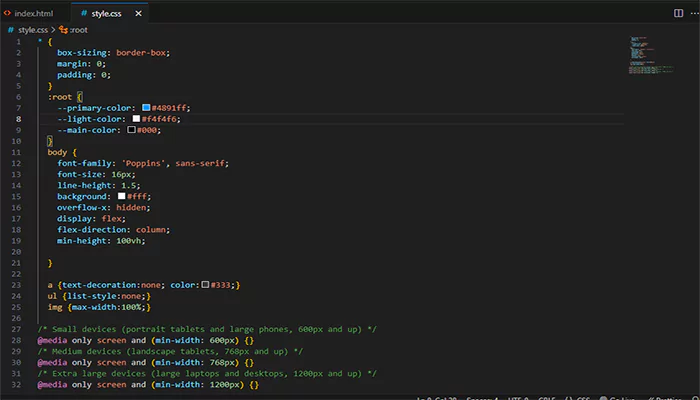Click the '--light-color' variable name
Viewport: 700px width, 400px height.
[x=88, y=119]
